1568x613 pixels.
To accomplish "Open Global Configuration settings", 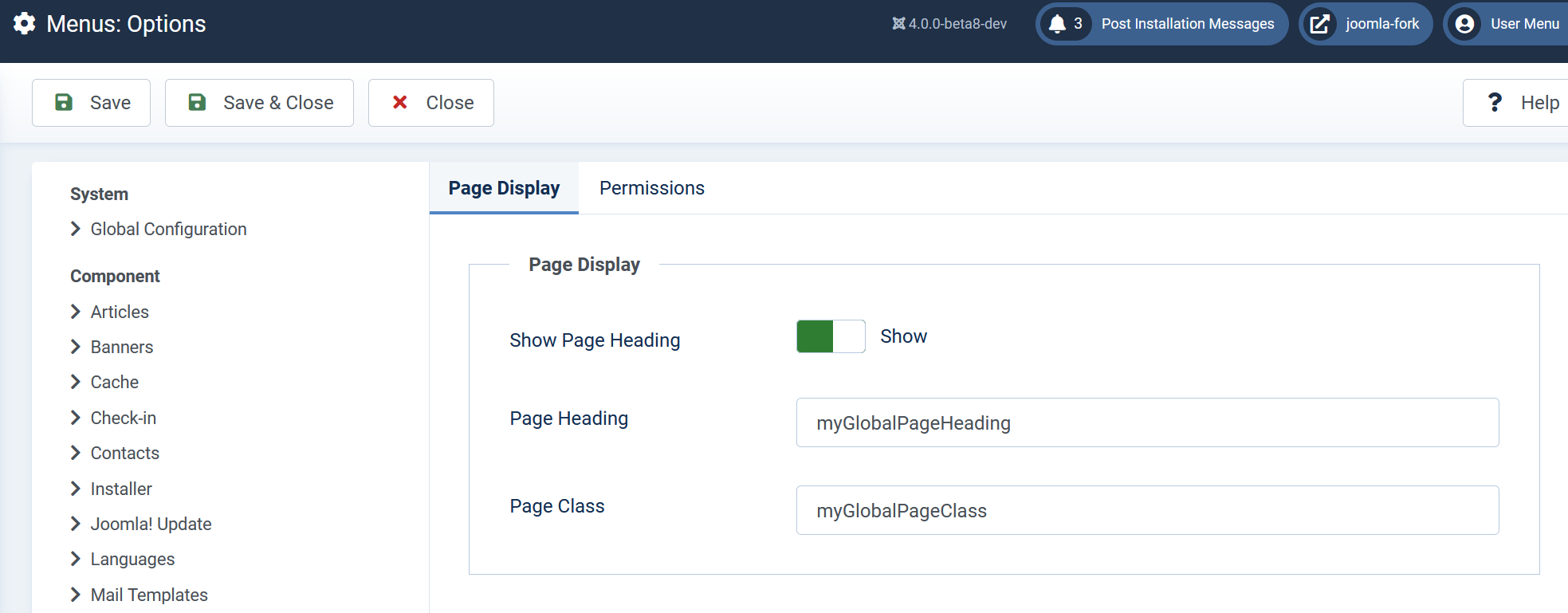I will tap(168, 229).
